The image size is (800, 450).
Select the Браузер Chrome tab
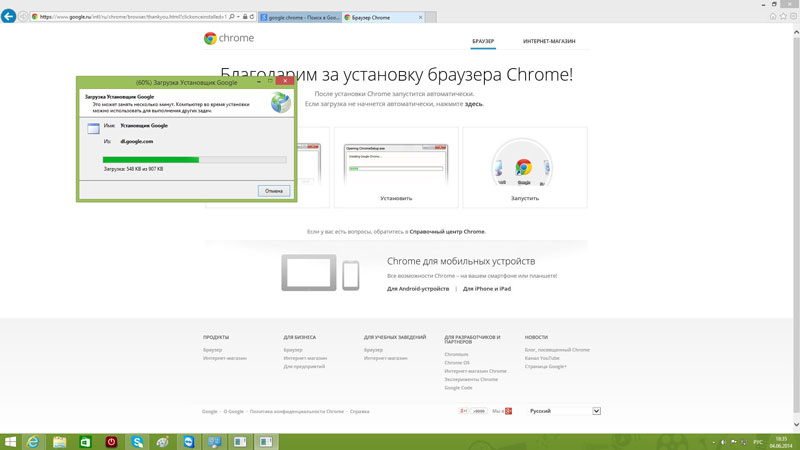point(379,17)
